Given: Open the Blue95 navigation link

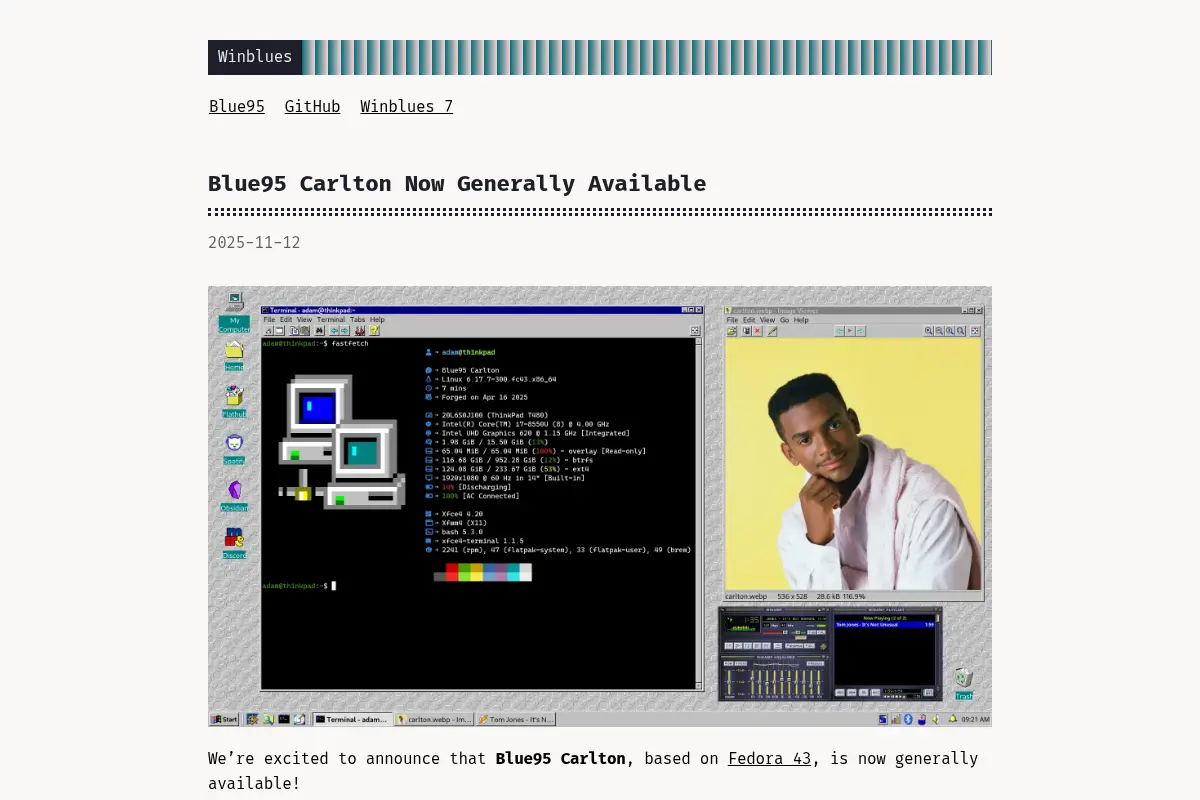Looking at the screenshot, I should pyautogui.click(x=237, y=107).
